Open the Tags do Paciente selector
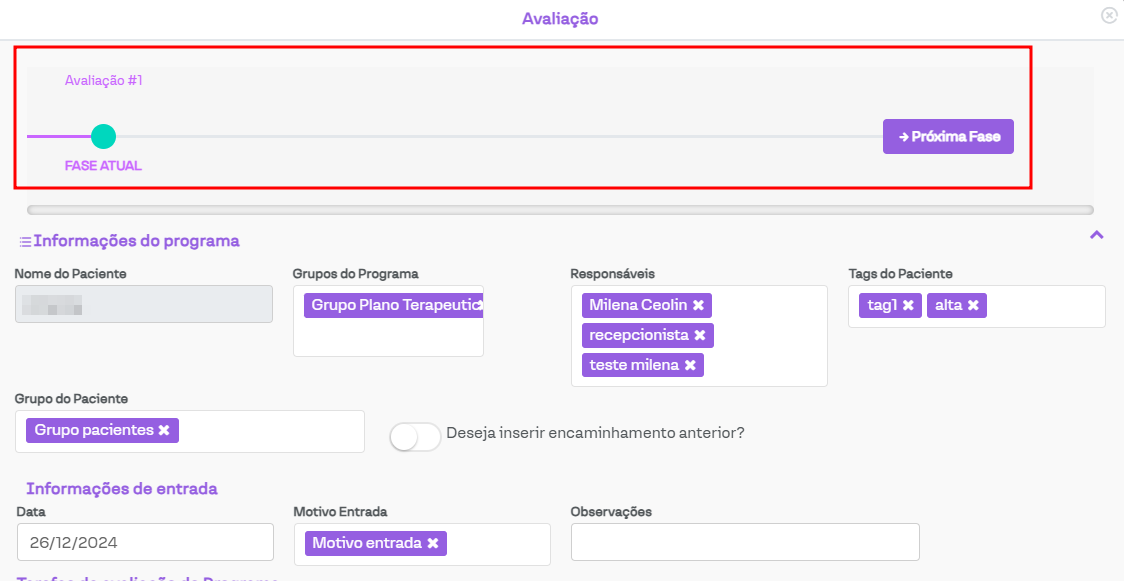Screen dimensions: 1124x581 (x=1045, y=306)
